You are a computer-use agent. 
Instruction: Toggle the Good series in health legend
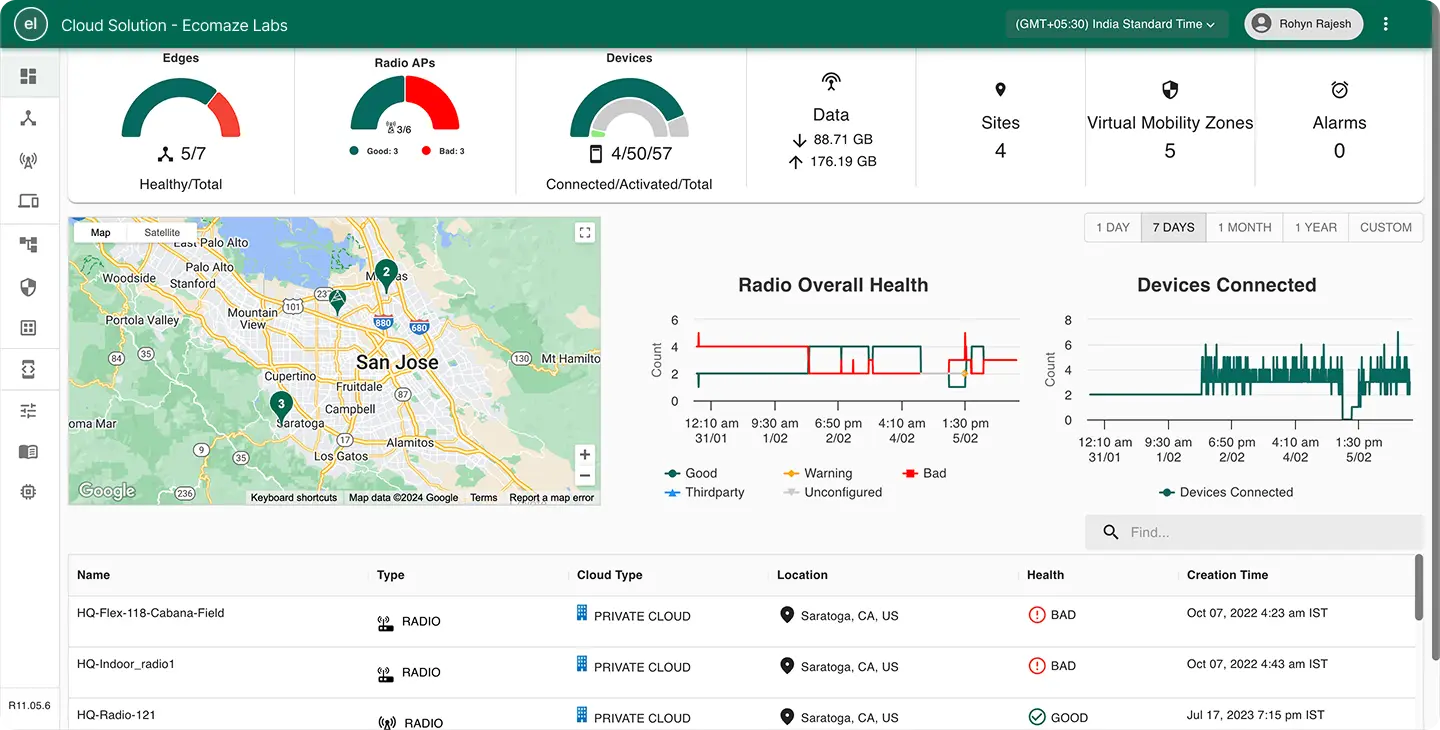[691, 473]
